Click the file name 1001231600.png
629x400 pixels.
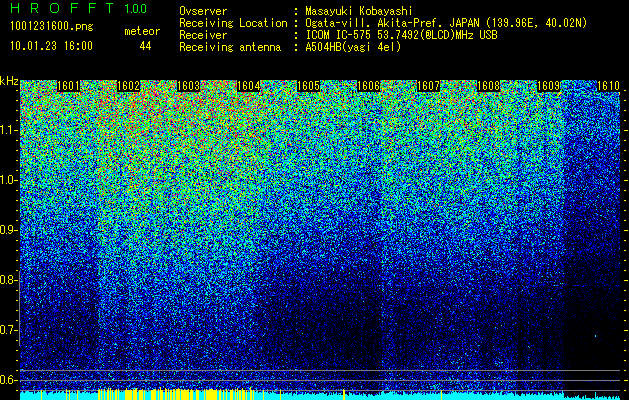click(52, 27)
